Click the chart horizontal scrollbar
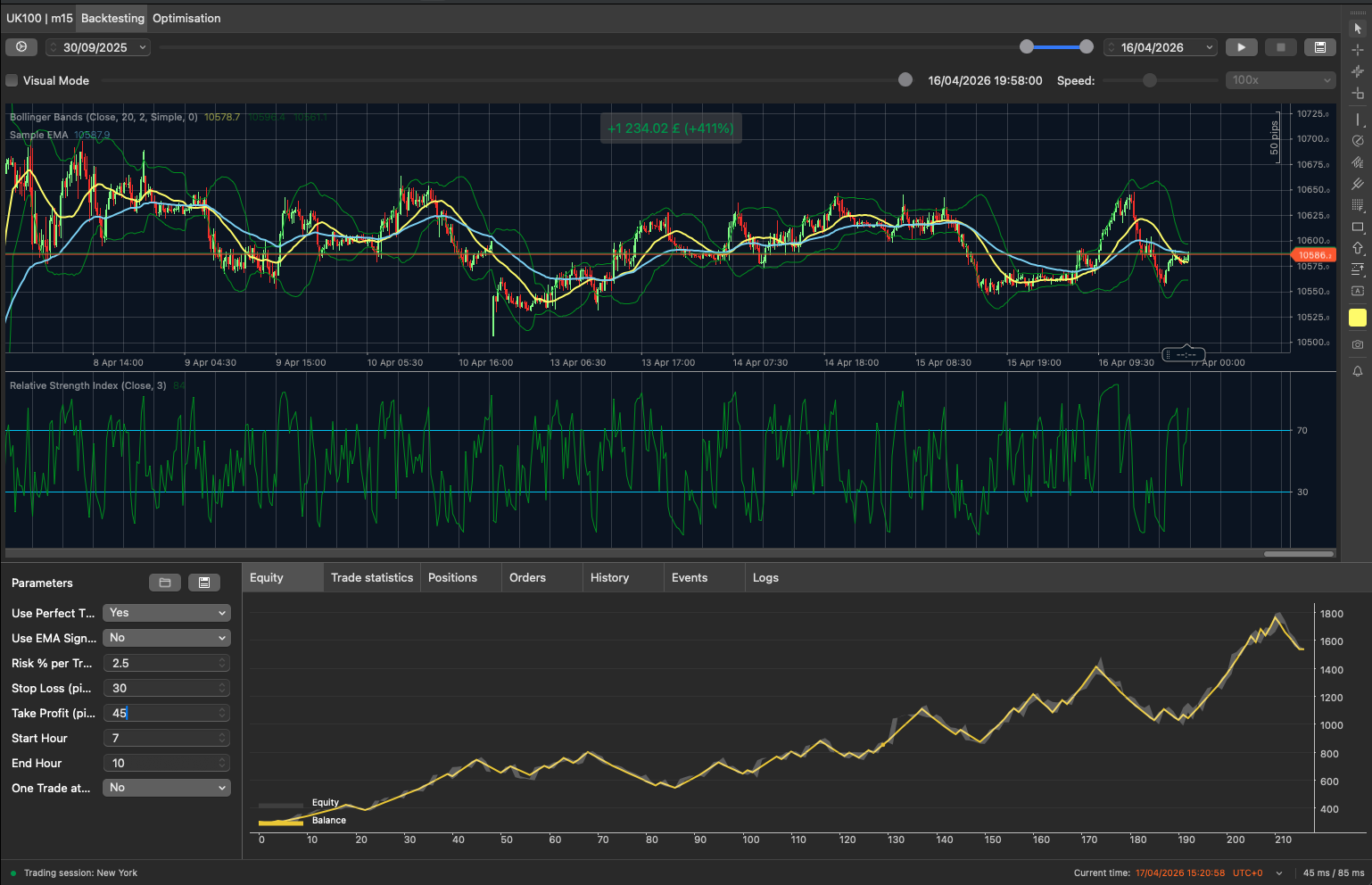This screenshot has height=885, width=1372. [1298, 554]
